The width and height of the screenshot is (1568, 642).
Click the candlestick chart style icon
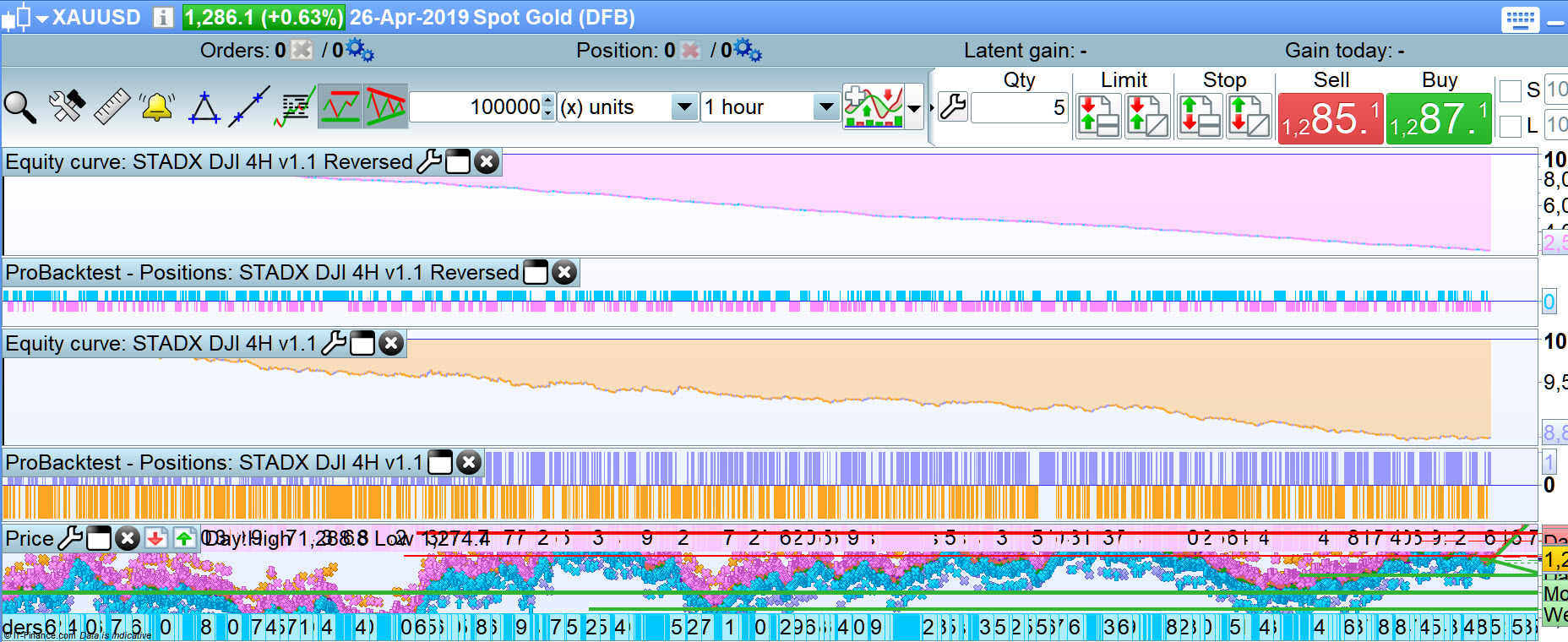click(x=17, y=18)
